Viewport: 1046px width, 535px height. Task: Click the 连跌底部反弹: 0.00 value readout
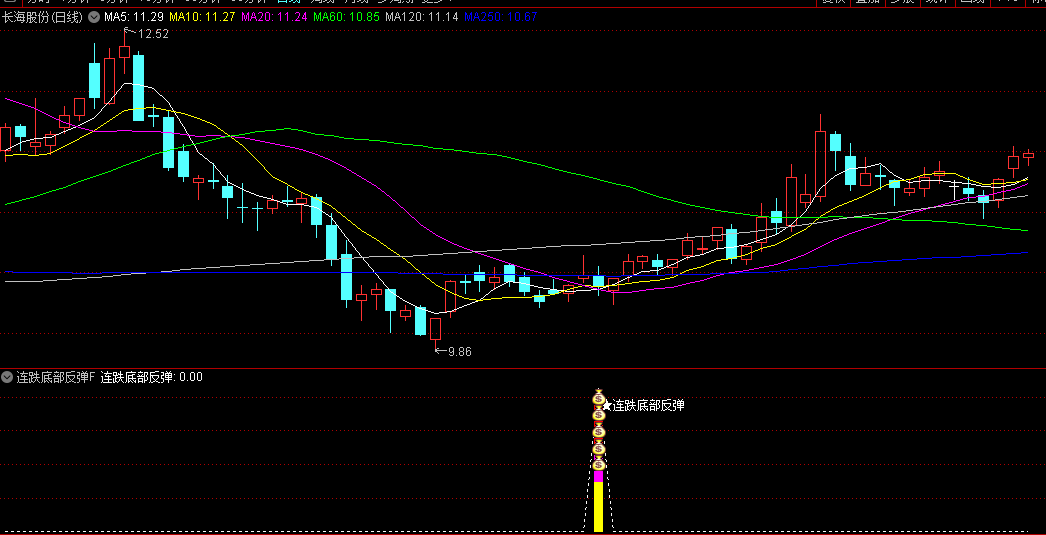coord(151,378)
